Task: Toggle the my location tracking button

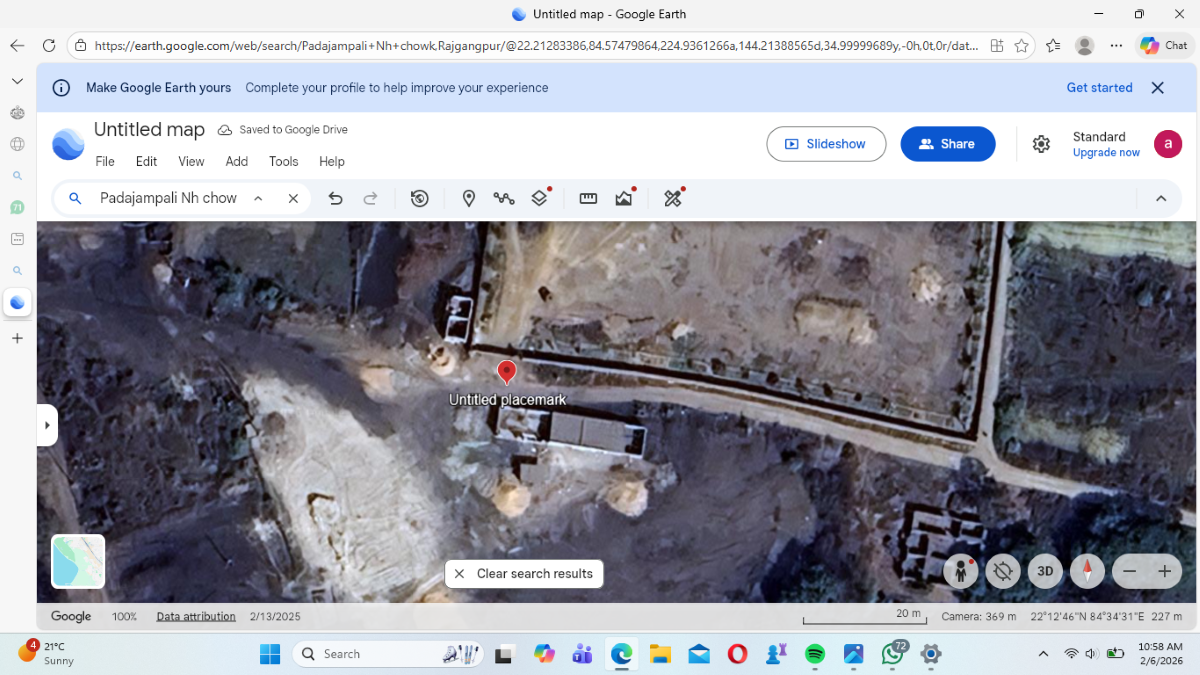Action: 1002,571
